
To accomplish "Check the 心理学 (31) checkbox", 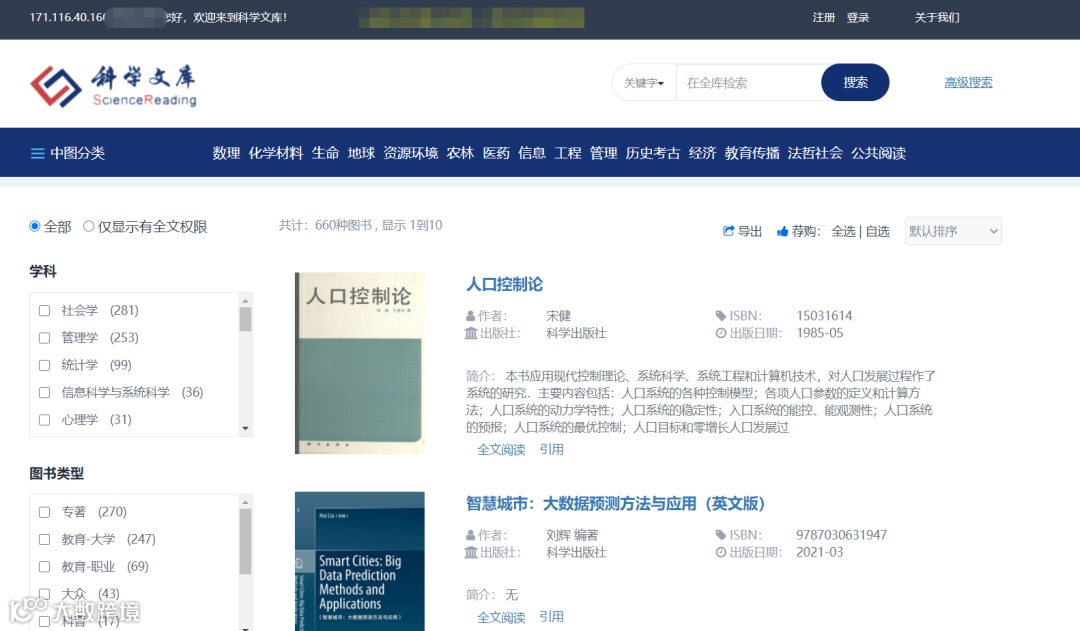I will pyautogui.click(x=45, y=420).
